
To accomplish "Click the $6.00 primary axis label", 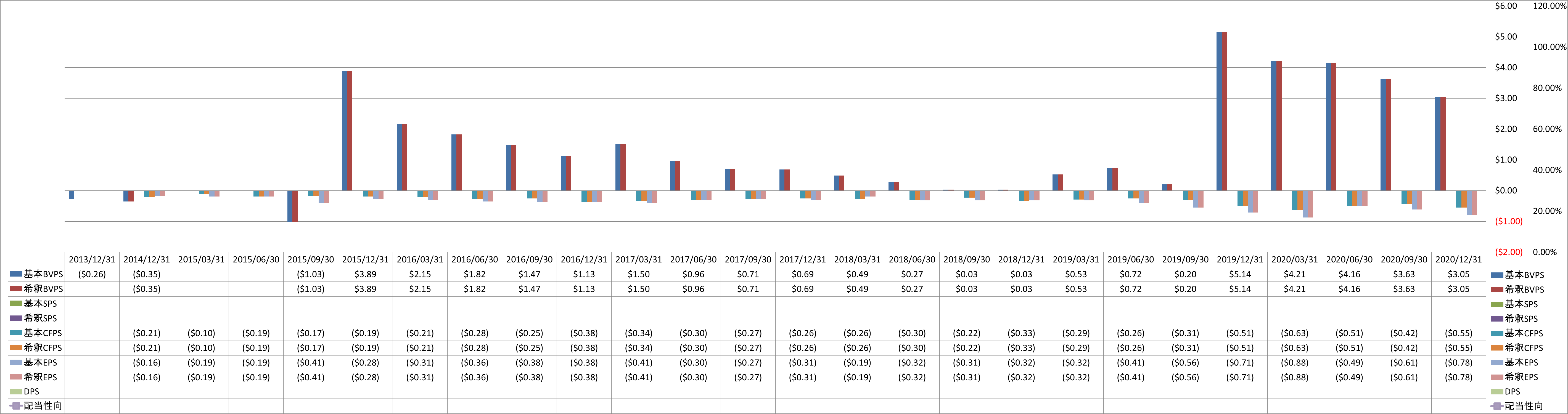I will coord(1506,6).
